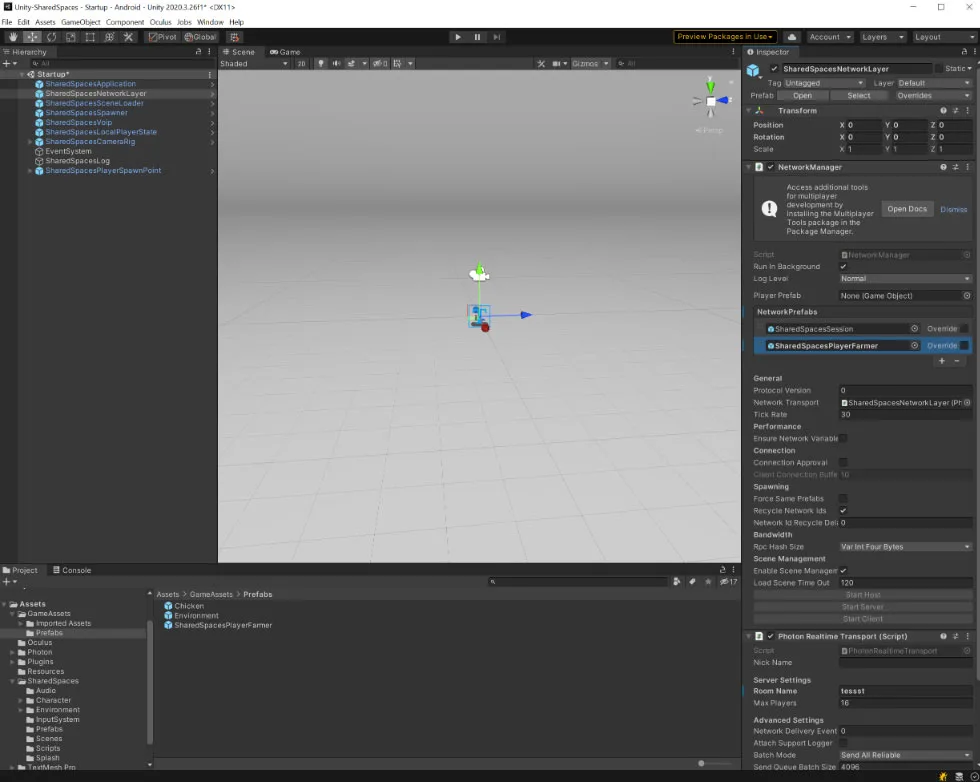Toggle Pivot handle position
Screen dimensions: 980x782
162,37
